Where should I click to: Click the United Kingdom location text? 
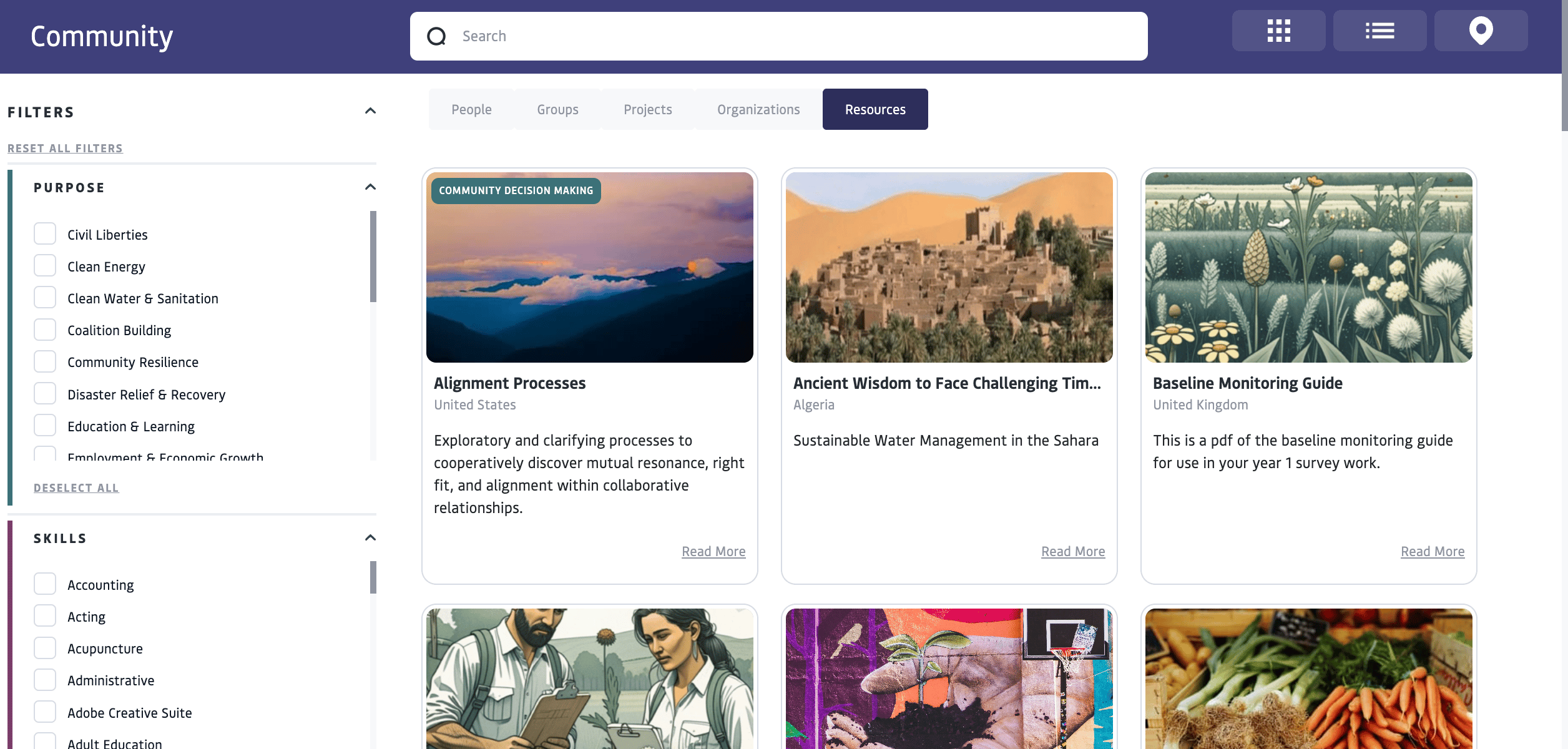pyautogui.click(x=1200, y=405)
